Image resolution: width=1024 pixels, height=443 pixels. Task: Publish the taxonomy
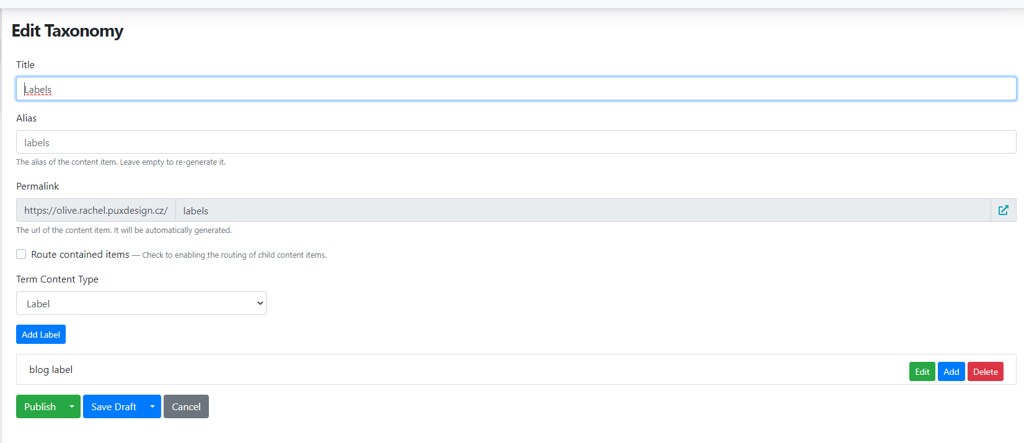pyautogui.click(x=39, y=407)
